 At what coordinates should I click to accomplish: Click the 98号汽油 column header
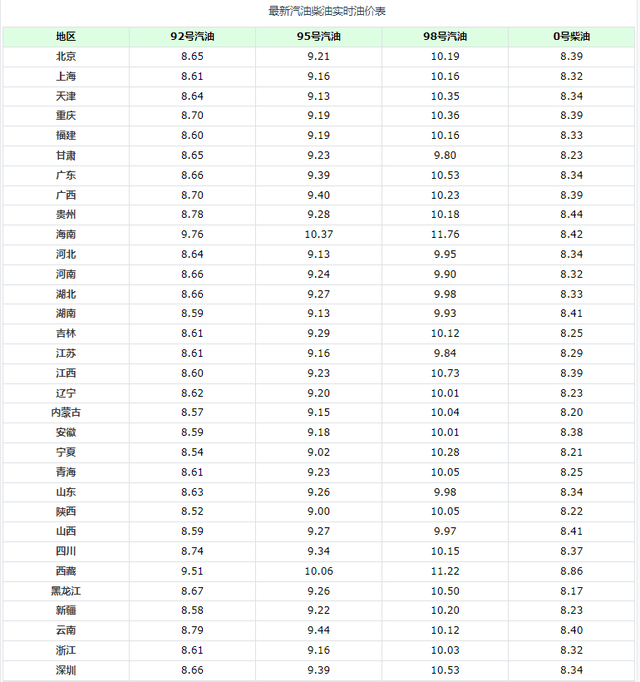pos(446,37)
